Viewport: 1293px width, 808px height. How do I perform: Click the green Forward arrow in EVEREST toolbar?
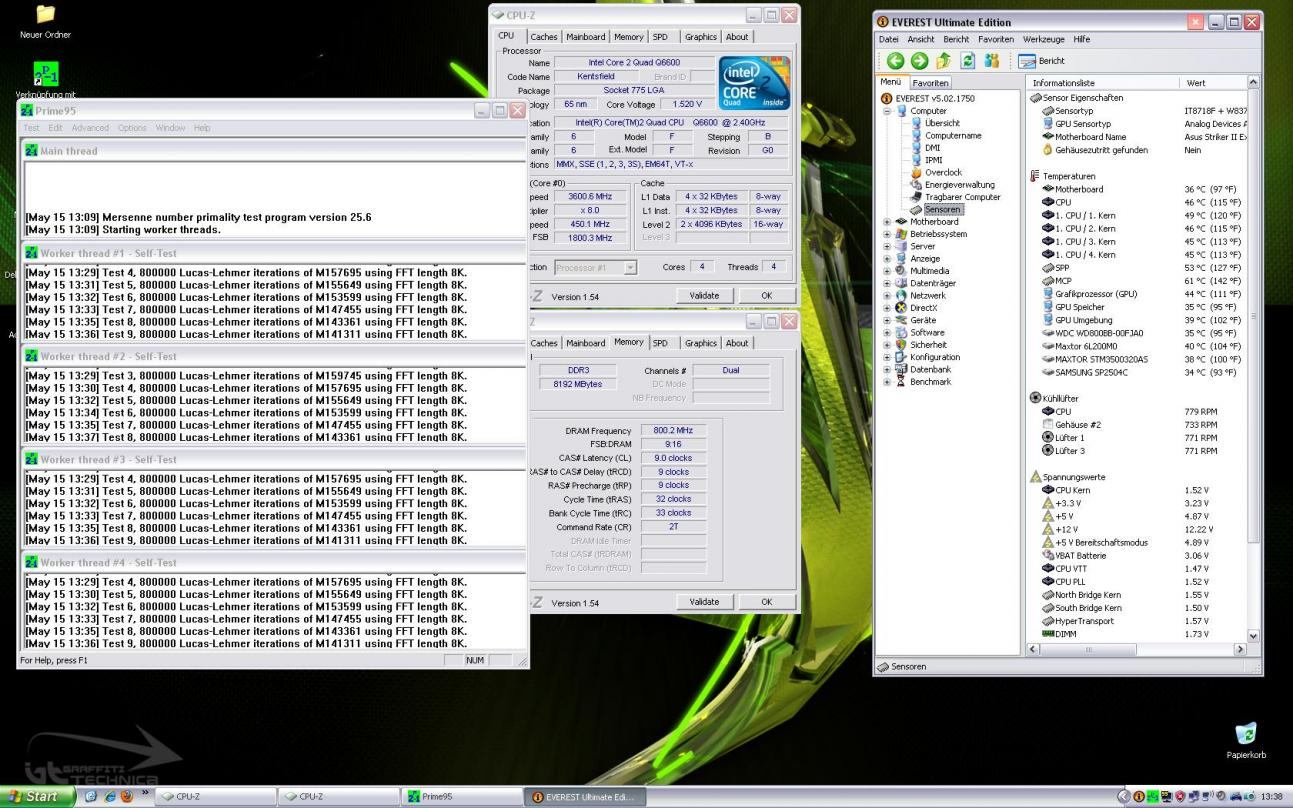coord(919,61)
